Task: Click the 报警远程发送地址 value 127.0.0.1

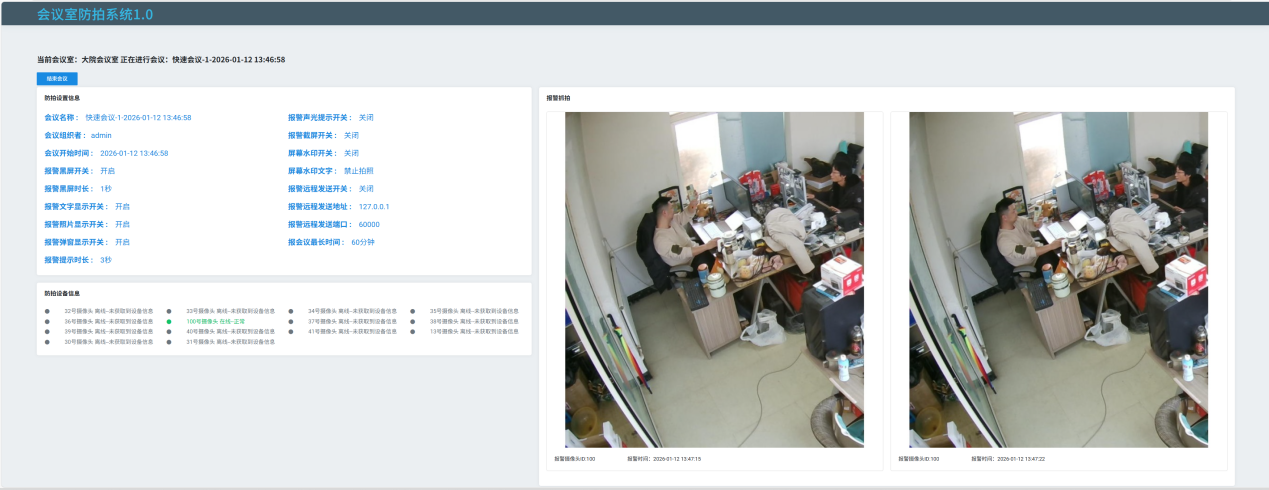Action: coord(373,207)
